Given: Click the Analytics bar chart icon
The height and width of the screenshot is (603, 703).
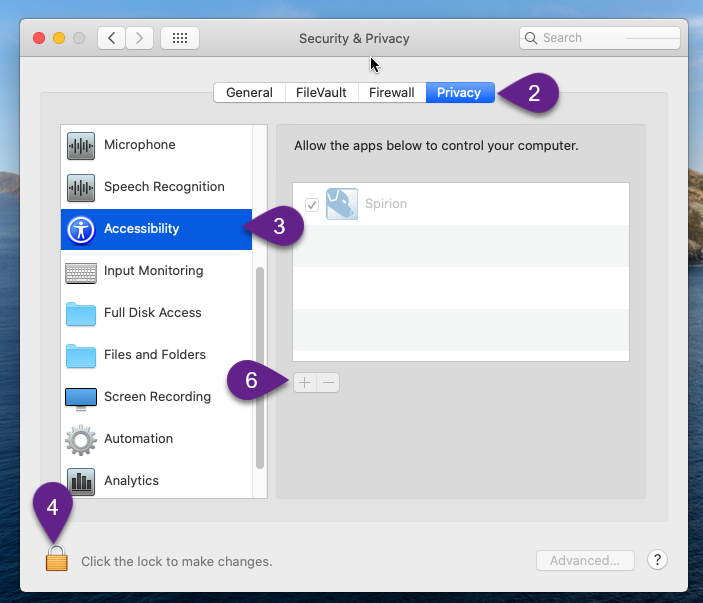Looking at the screenshot, I should pyautogui.click(x=81, y=482).
